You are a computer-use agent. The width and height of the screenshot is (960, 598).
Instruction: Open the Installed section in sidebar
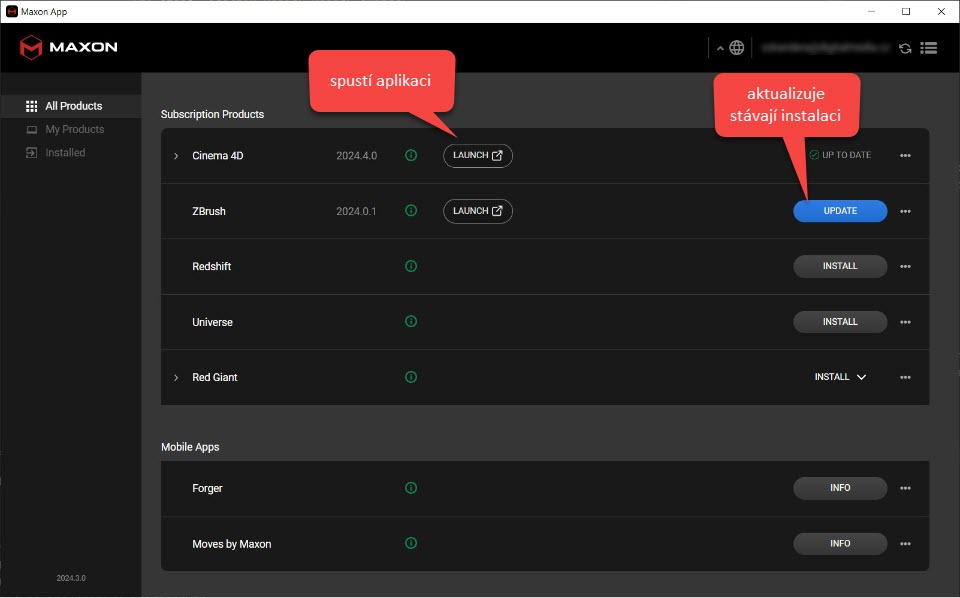click(x=65, y=153)
